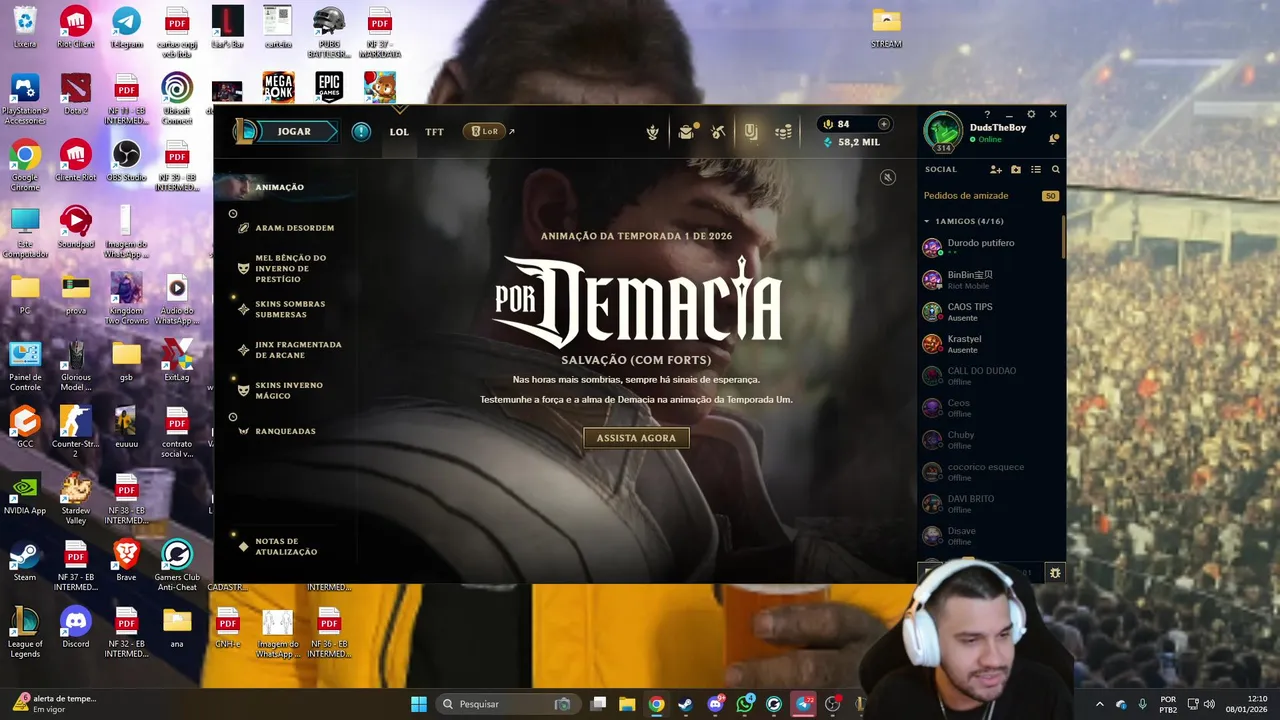Open WhatsApp from the taskbar
Viewport: 1280px width, 720px height.
[745, 704]
